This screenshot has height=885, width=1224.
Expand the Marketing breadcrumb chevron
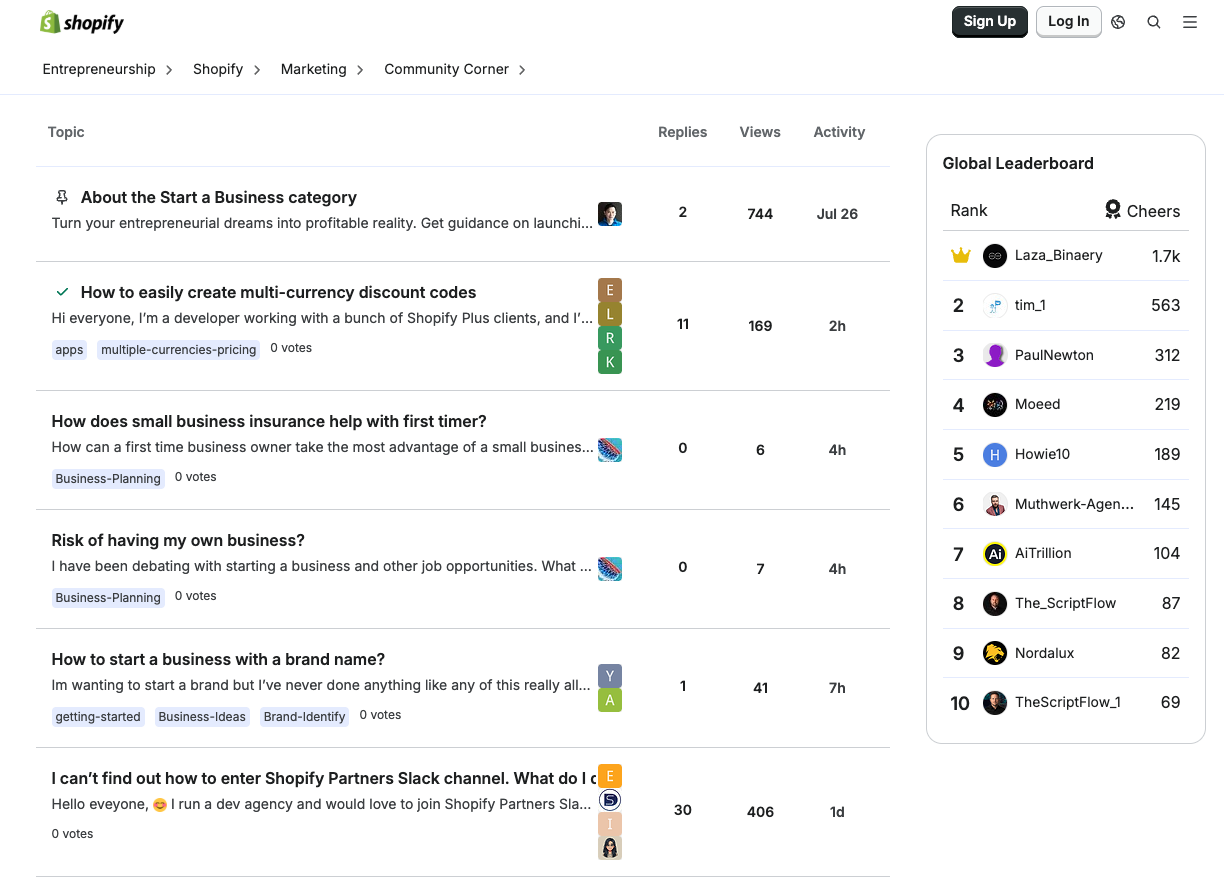coord(360,70)
